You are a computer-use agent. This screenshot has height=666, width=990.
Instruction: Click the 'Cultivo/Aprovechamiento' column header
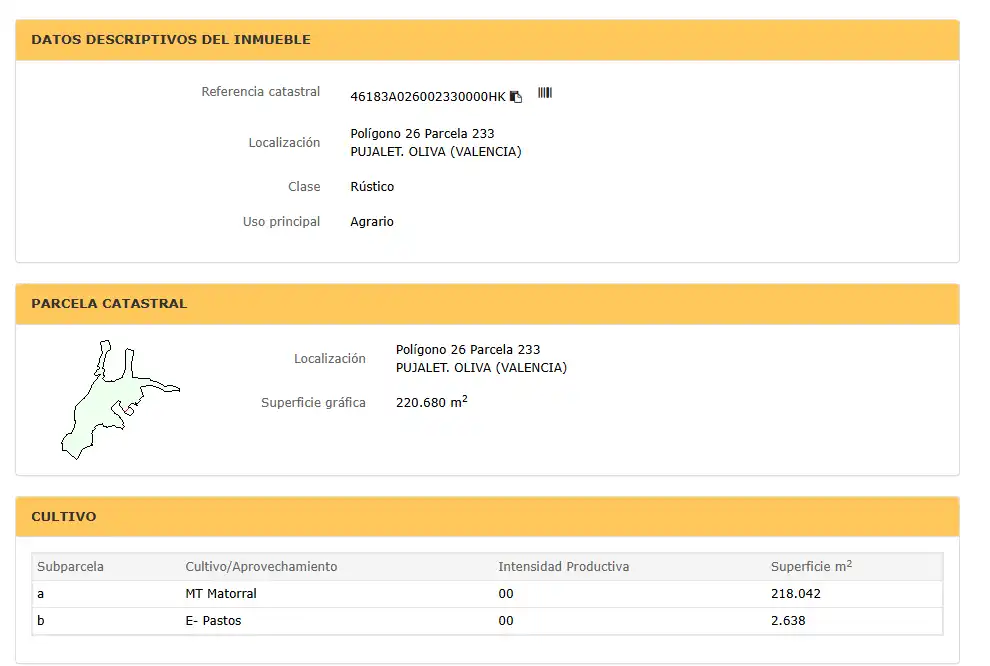pyautogui.click(x=261, y=567)
